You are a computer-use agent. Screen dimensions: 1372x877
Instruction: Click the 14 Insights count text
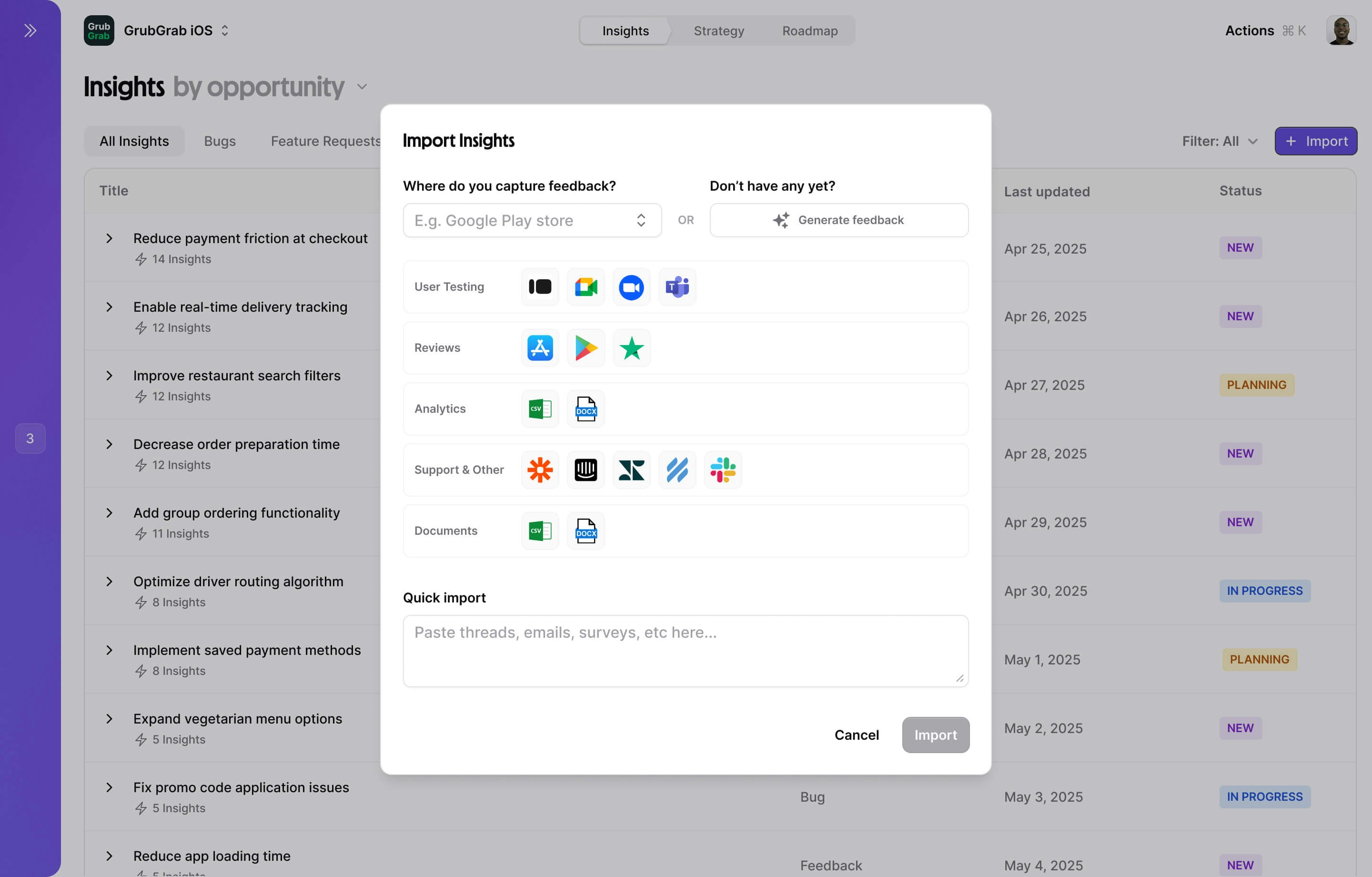click(182, 259)
